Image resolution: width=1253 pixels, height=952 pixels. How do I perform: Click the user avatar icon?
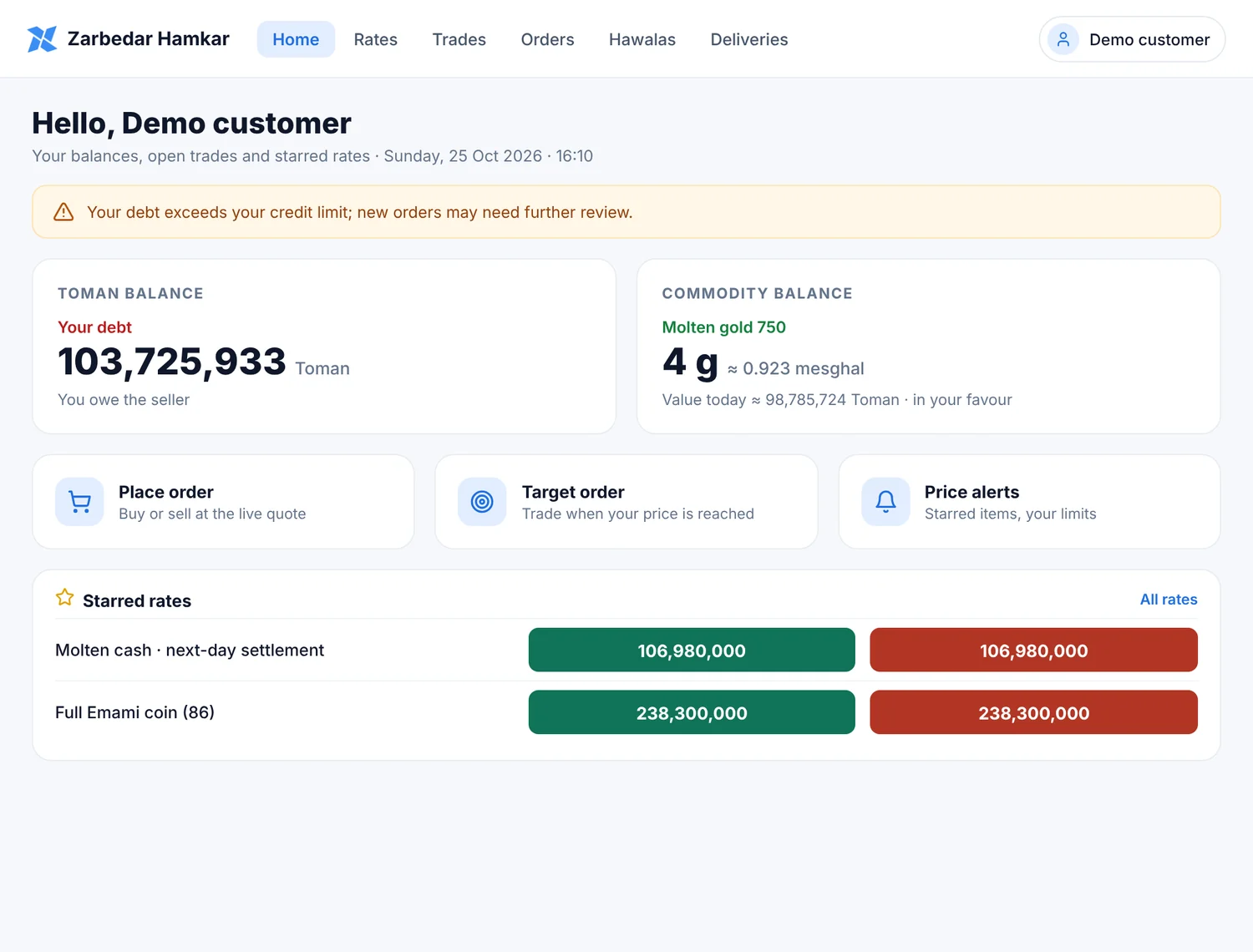1063,39
